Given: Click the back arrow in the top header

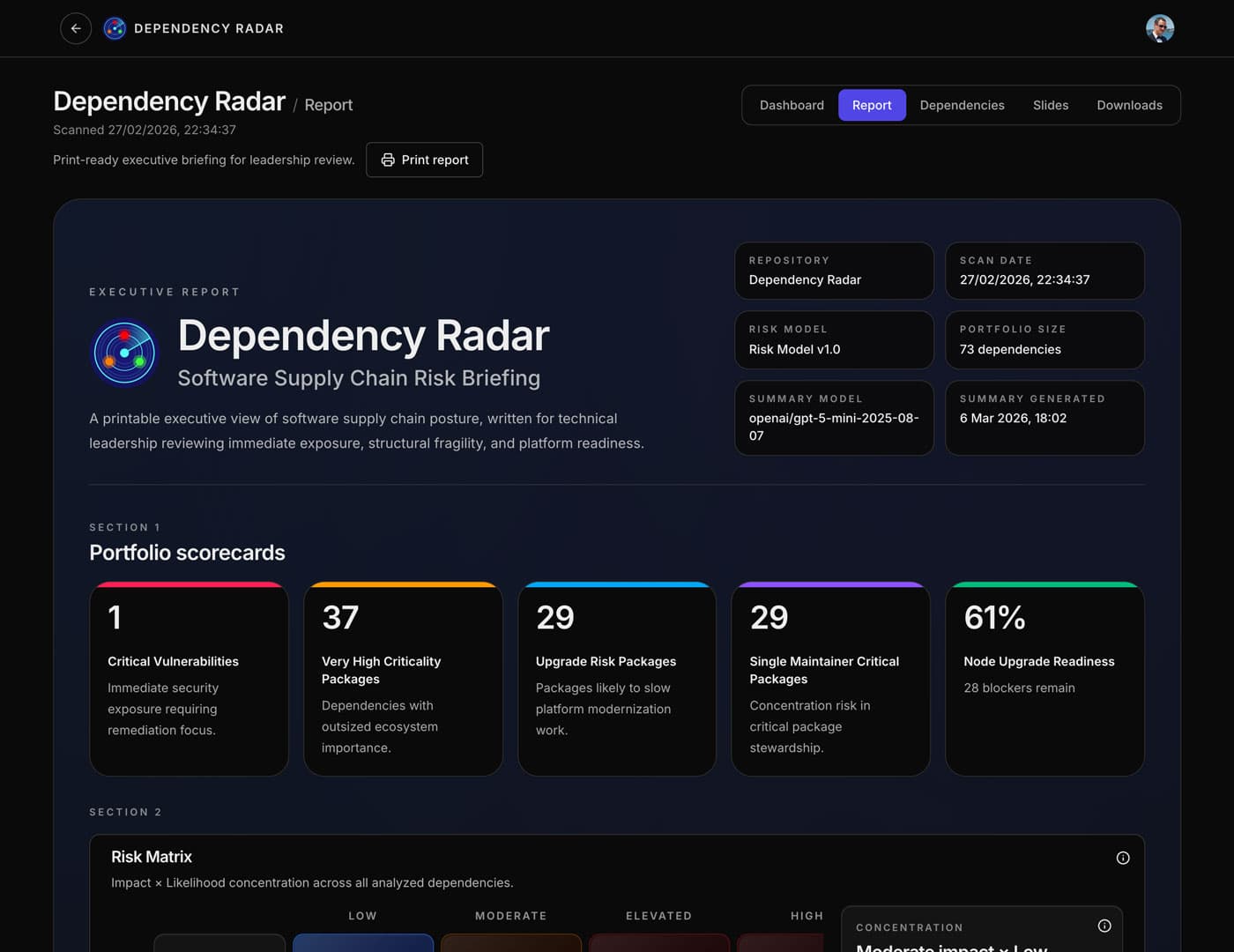Looking at the screenshot, I should (x=76, y=28).
